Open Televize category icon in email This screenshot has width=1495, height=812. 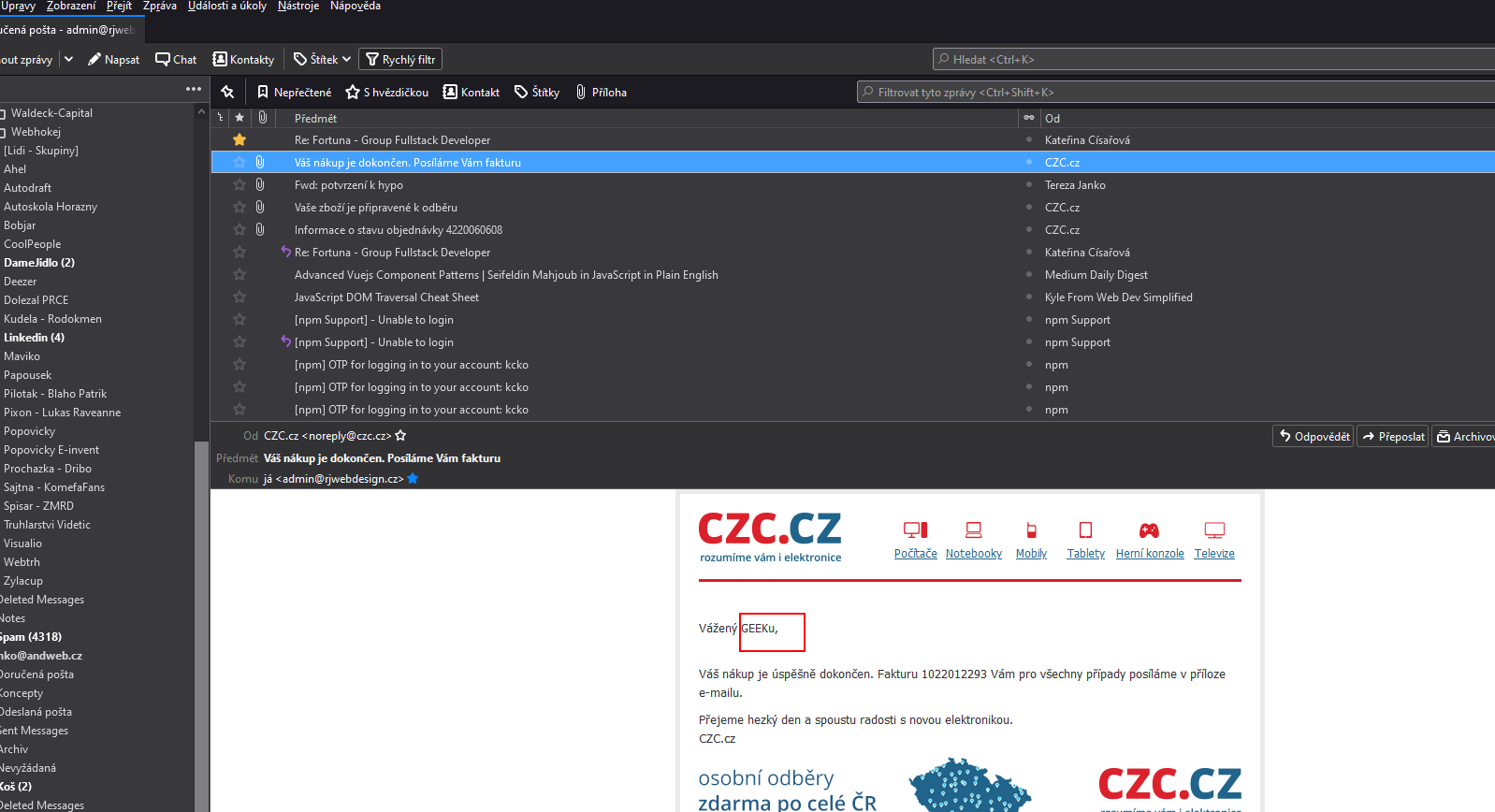coord(1214,530)
